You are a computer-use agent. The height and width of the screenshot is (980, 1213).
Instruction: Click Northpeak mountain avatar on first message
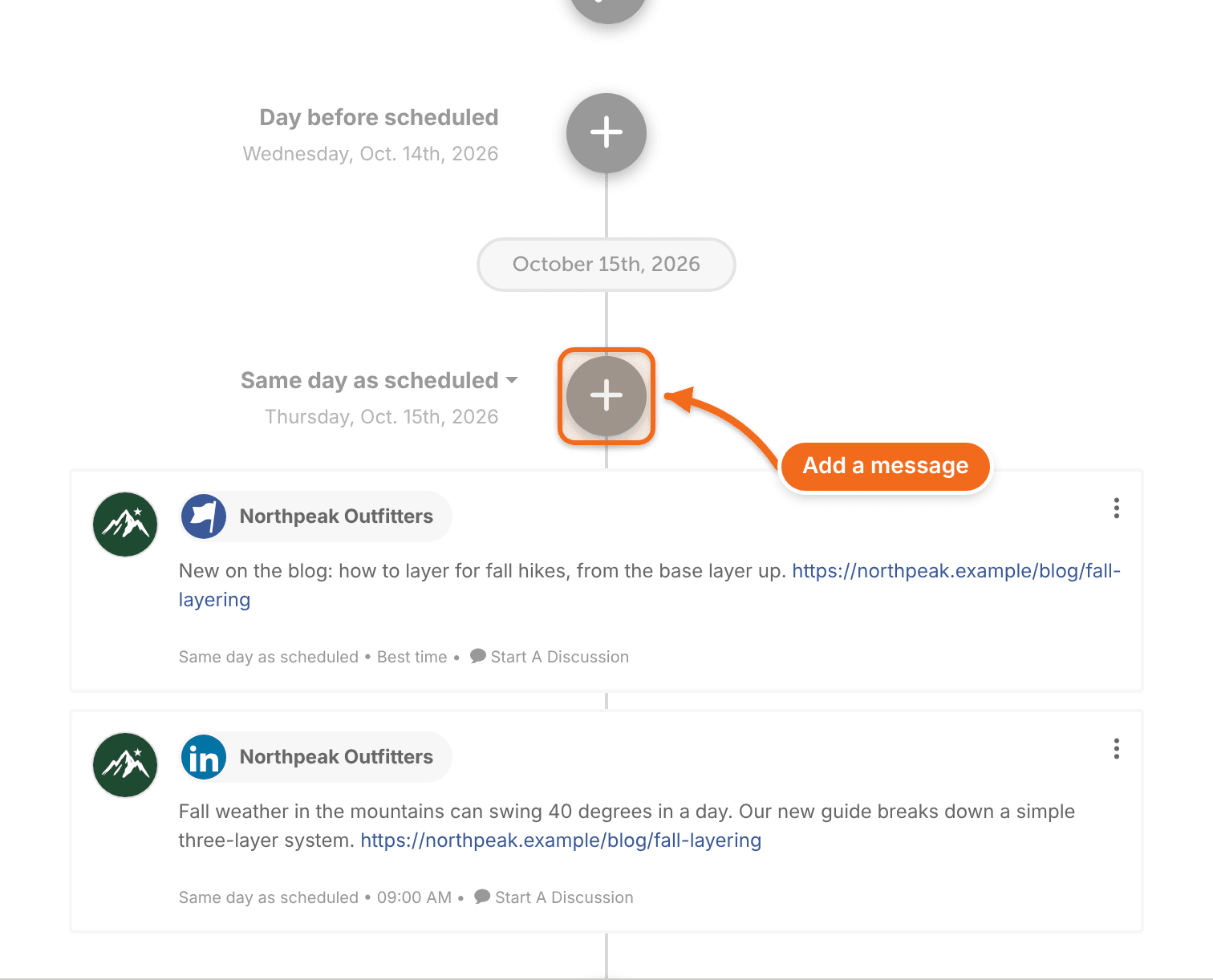pyautogui.click(x=125, y=524)
